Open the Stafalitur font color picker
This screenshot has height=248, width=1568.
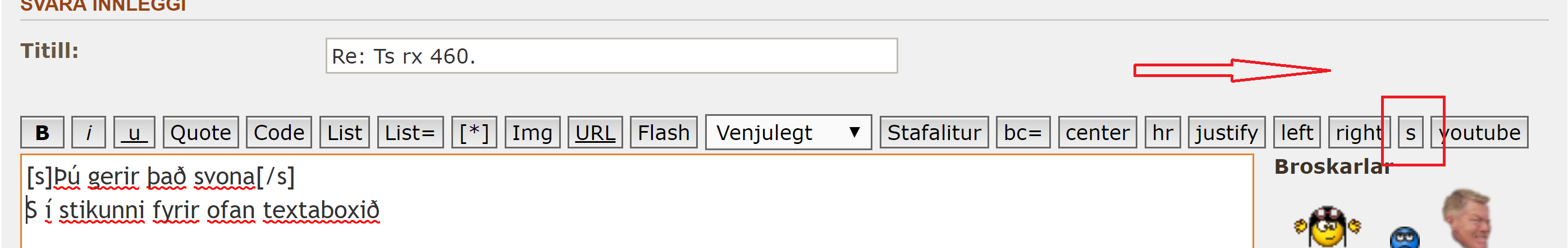[934, 132]
